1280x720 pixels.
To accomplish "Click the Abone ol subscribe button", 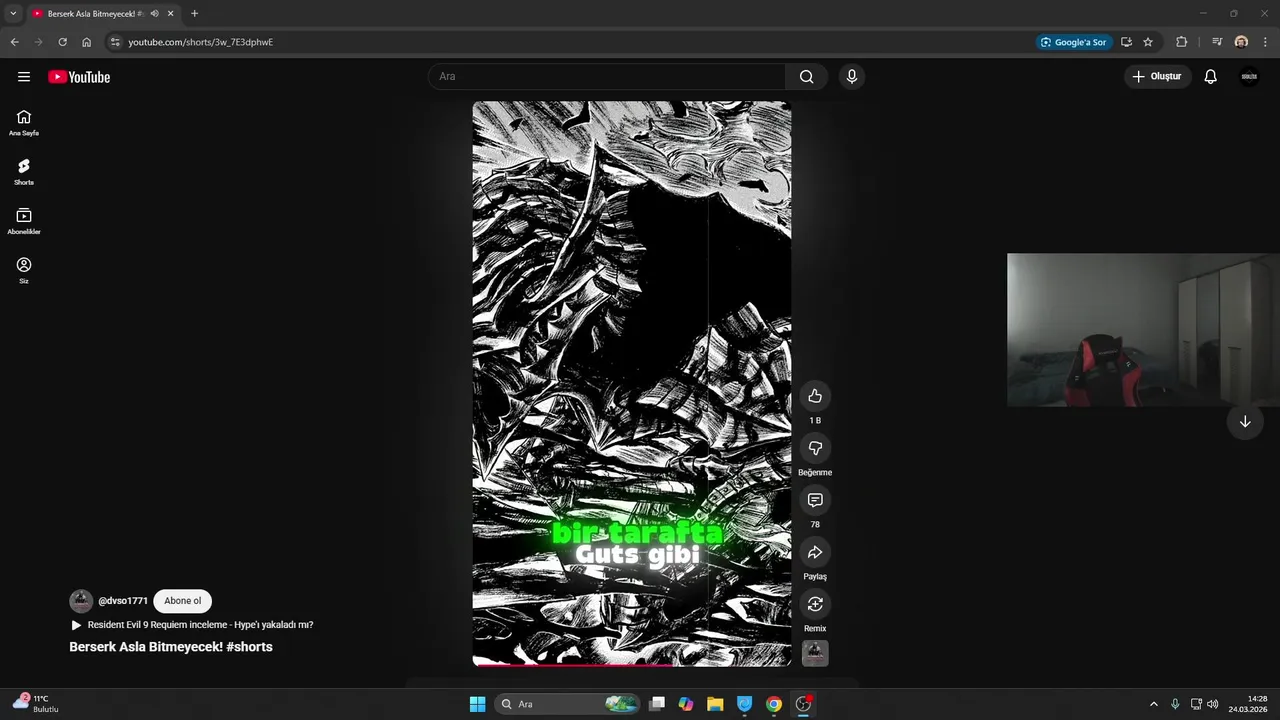I will click(183, 601).
